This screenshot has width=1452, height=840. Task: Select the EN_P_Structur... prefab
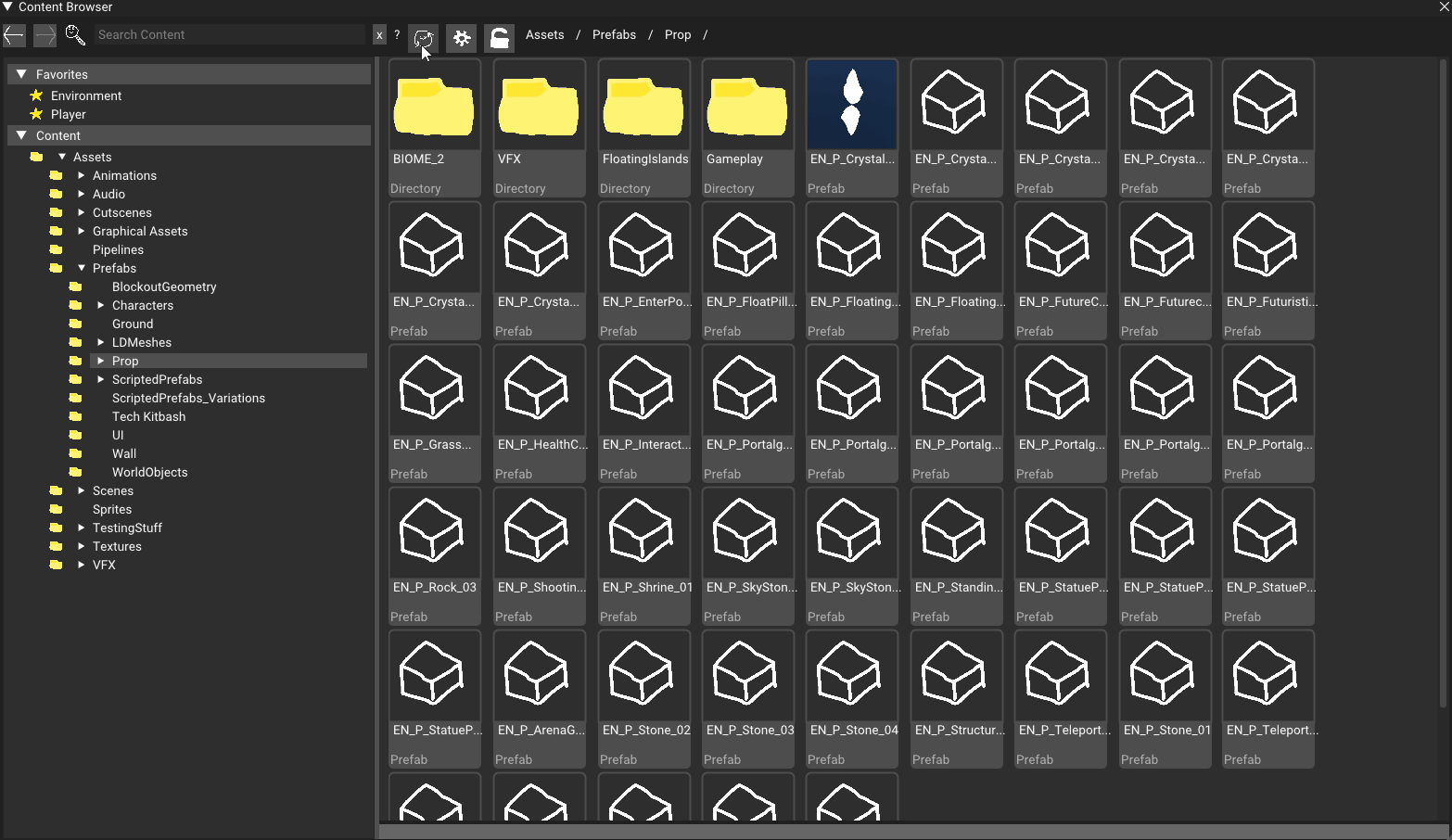coord(956,698)
